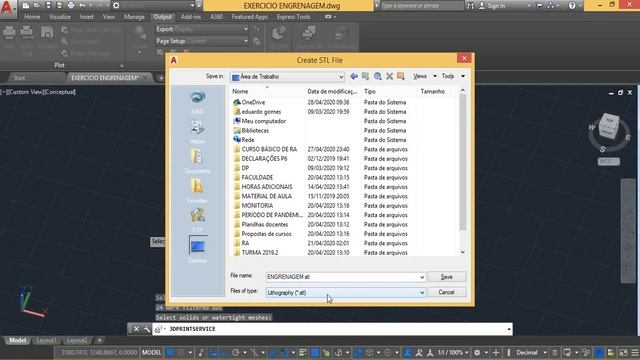This screenshot has width=640, height=360.
Task: Open the Insert ribbon tab
Action: 87,17
